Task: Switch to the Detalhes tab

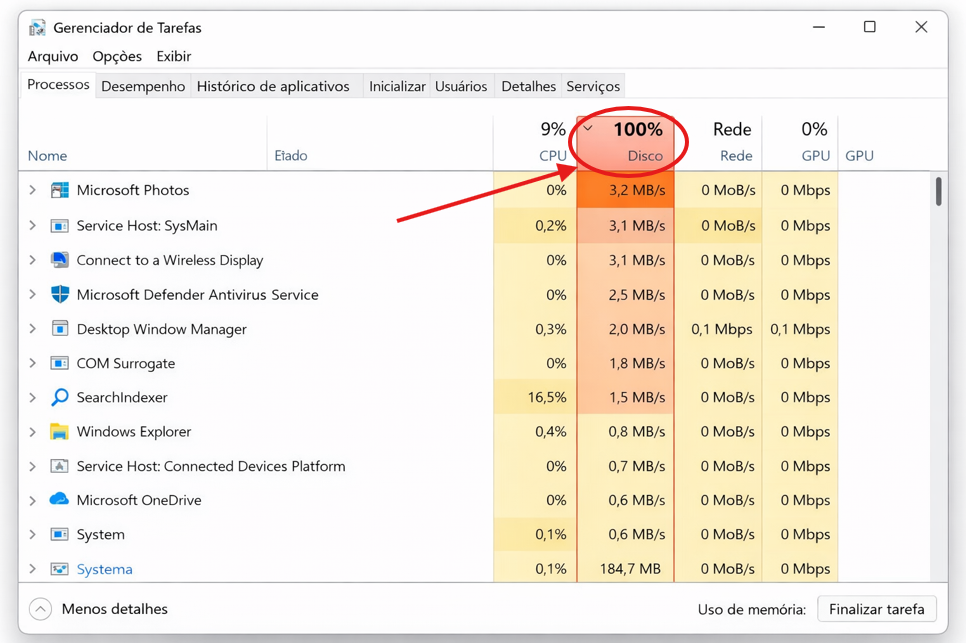Action: pos(529,86)
